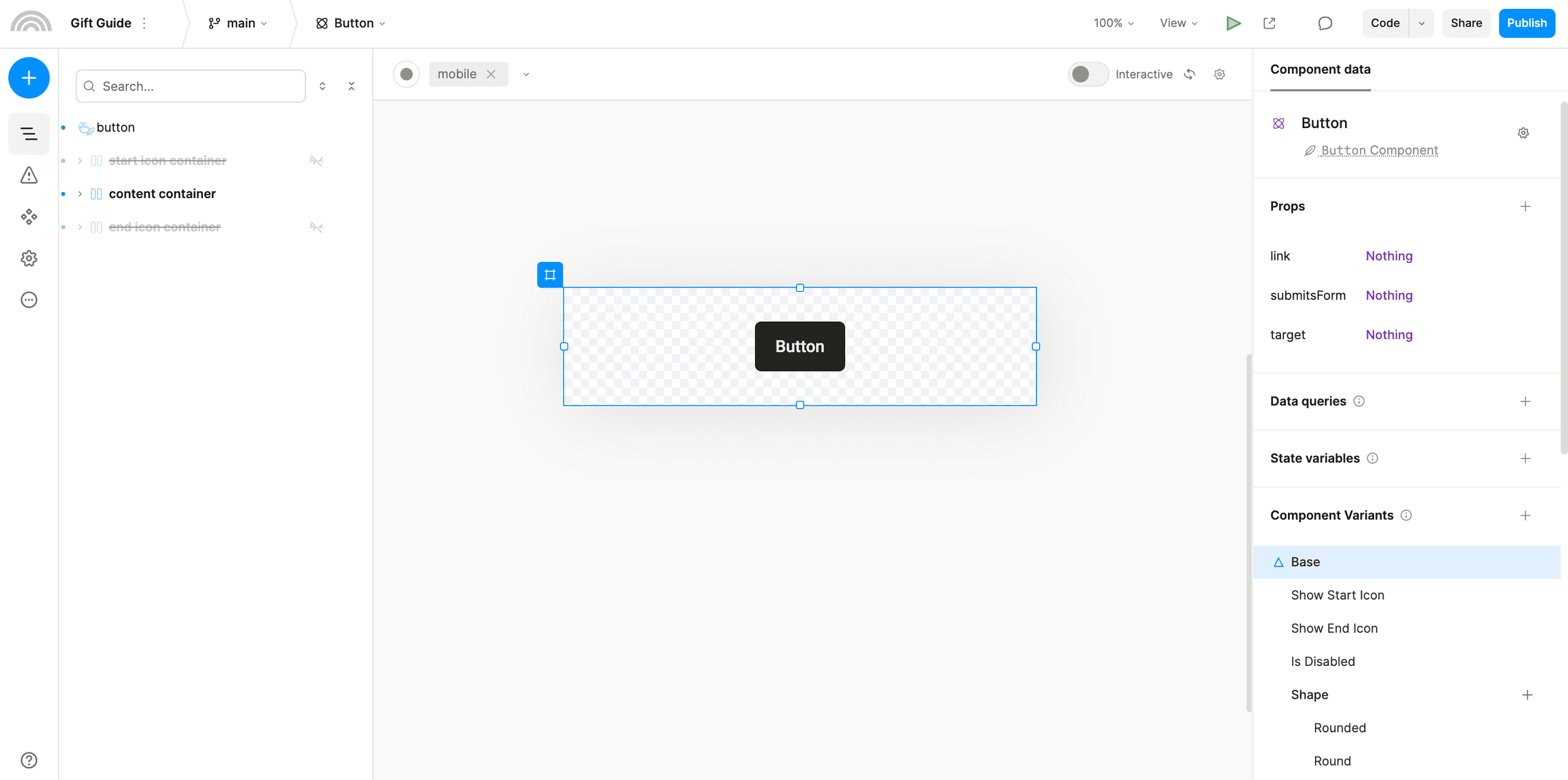Open the components panel icon
This screenshot has height=780, width=1568.
[28, 217]
